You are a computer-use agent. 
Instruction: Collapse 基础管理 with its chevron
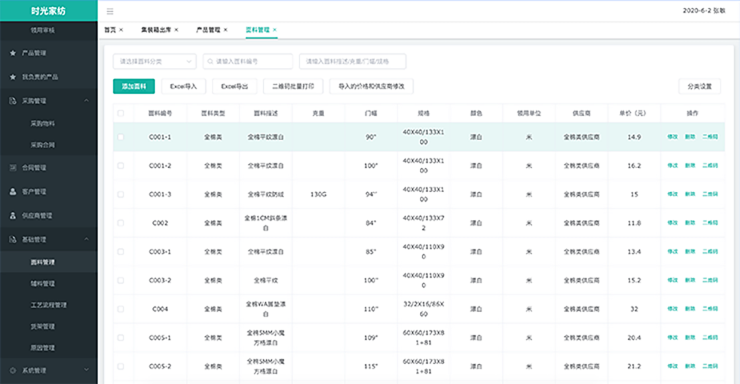[86, 239]
